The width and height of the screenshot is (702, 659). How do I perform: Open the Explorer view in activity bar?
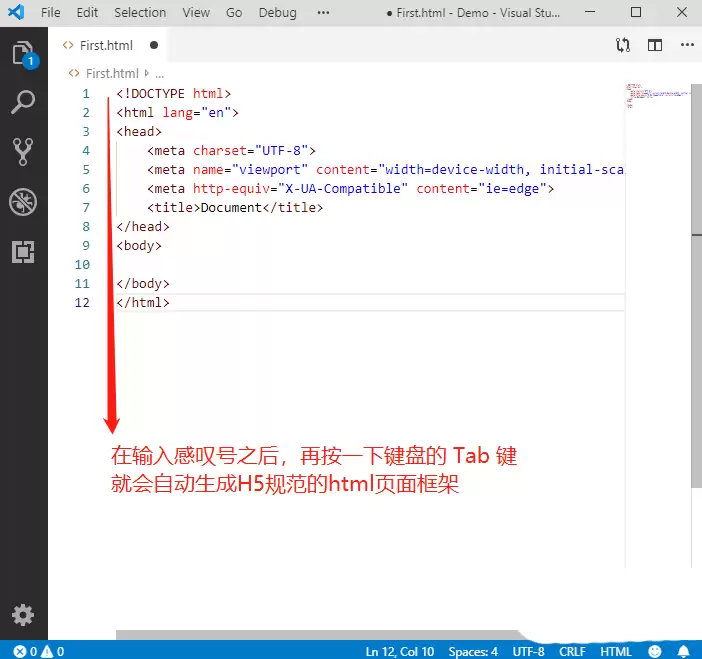(x=23, y=54)
